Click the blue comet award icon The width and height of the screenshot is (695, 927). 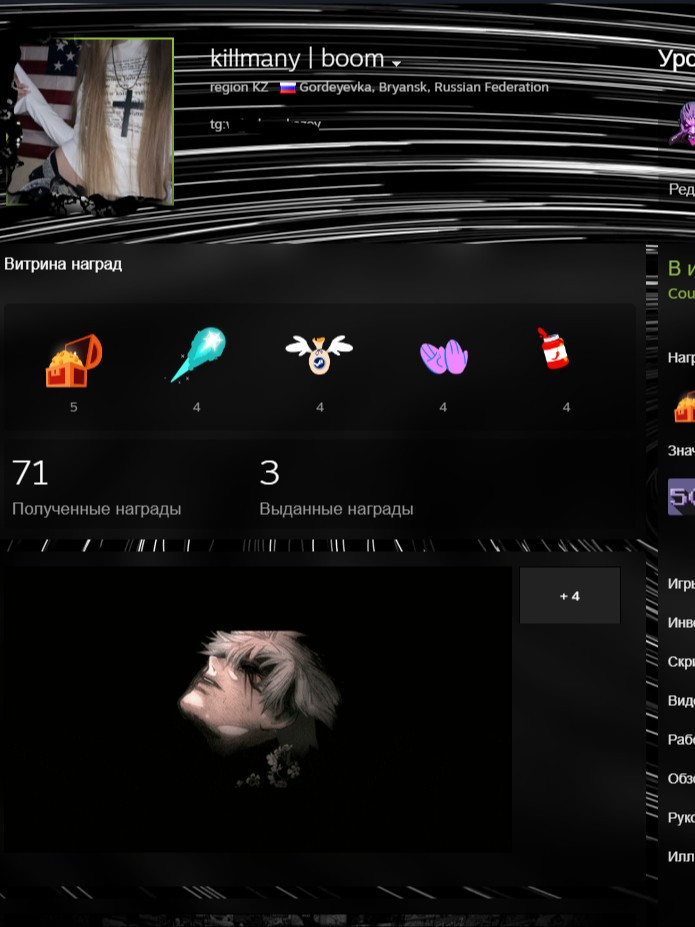(197, 355)
